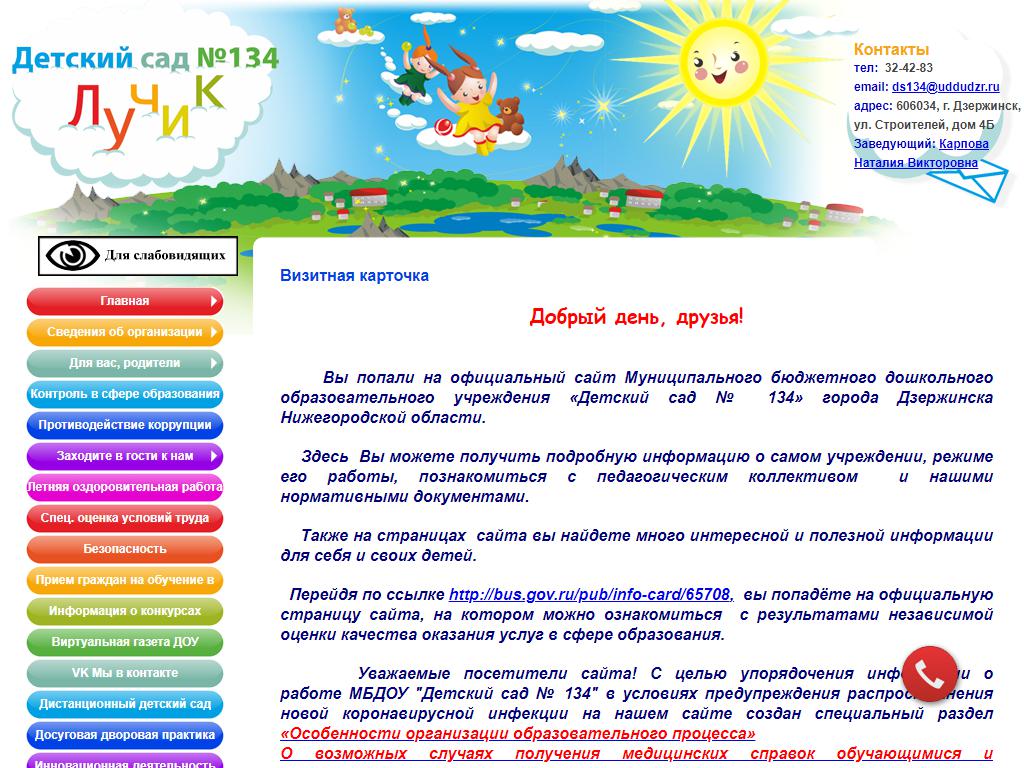Click the ds134@uddudzr.ru email link
The image size is (1024, 768).
(945, 87)
